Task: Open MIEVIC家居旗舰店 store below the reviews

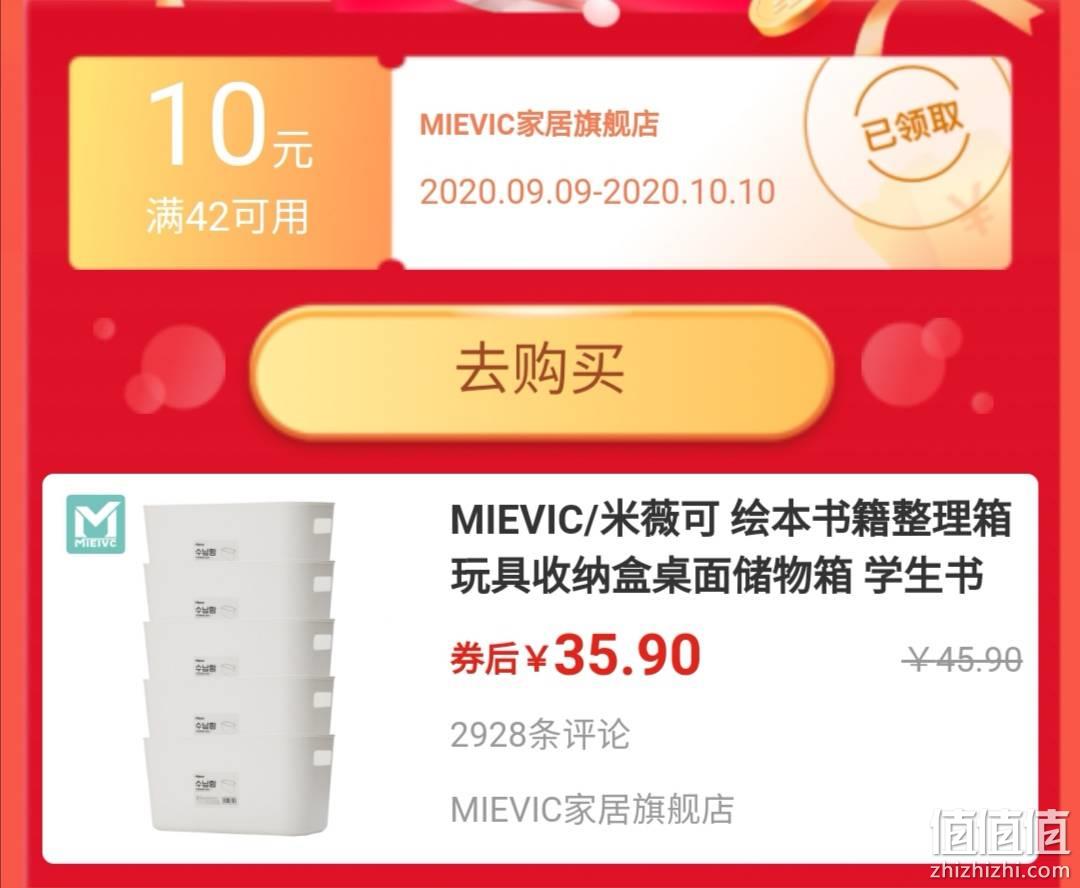Action: coord(592,809)
